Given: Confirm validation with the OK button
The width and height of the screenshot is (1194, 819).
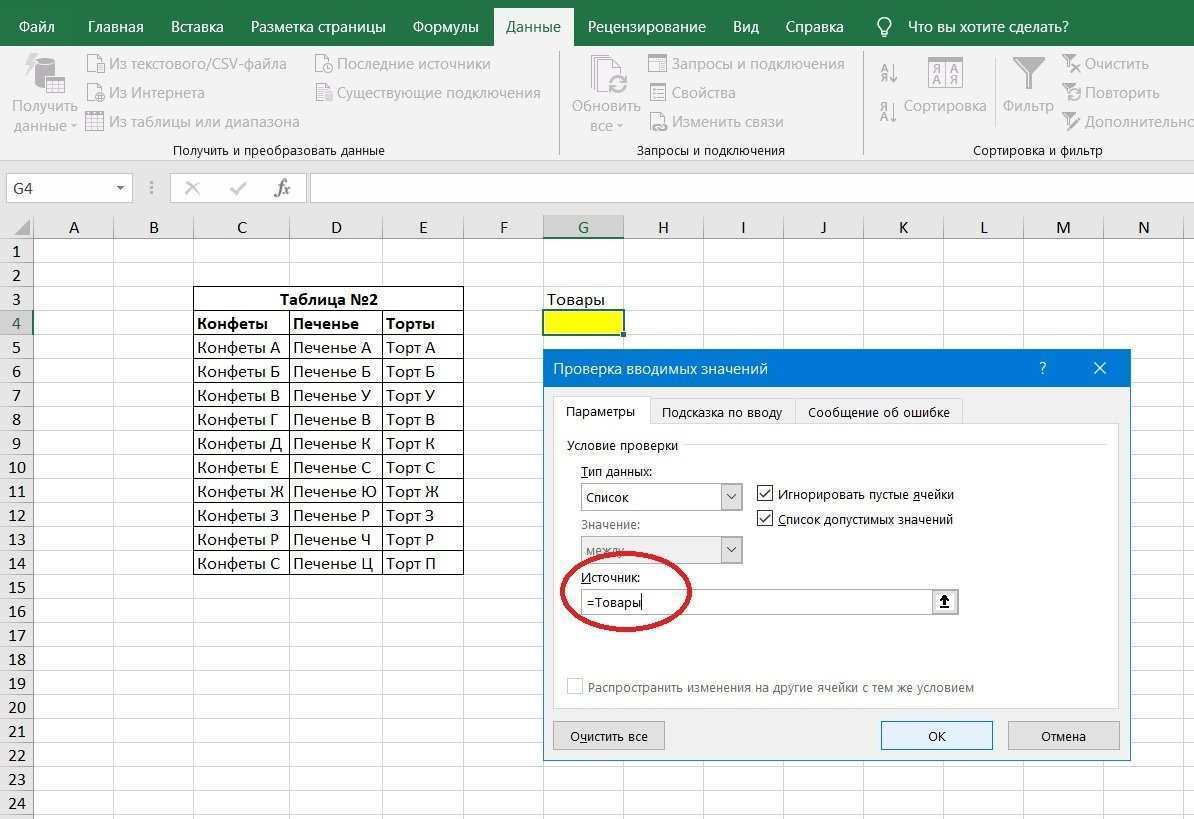Looking at the screenshot, I should pyautogui.click(x=936, y=736).
